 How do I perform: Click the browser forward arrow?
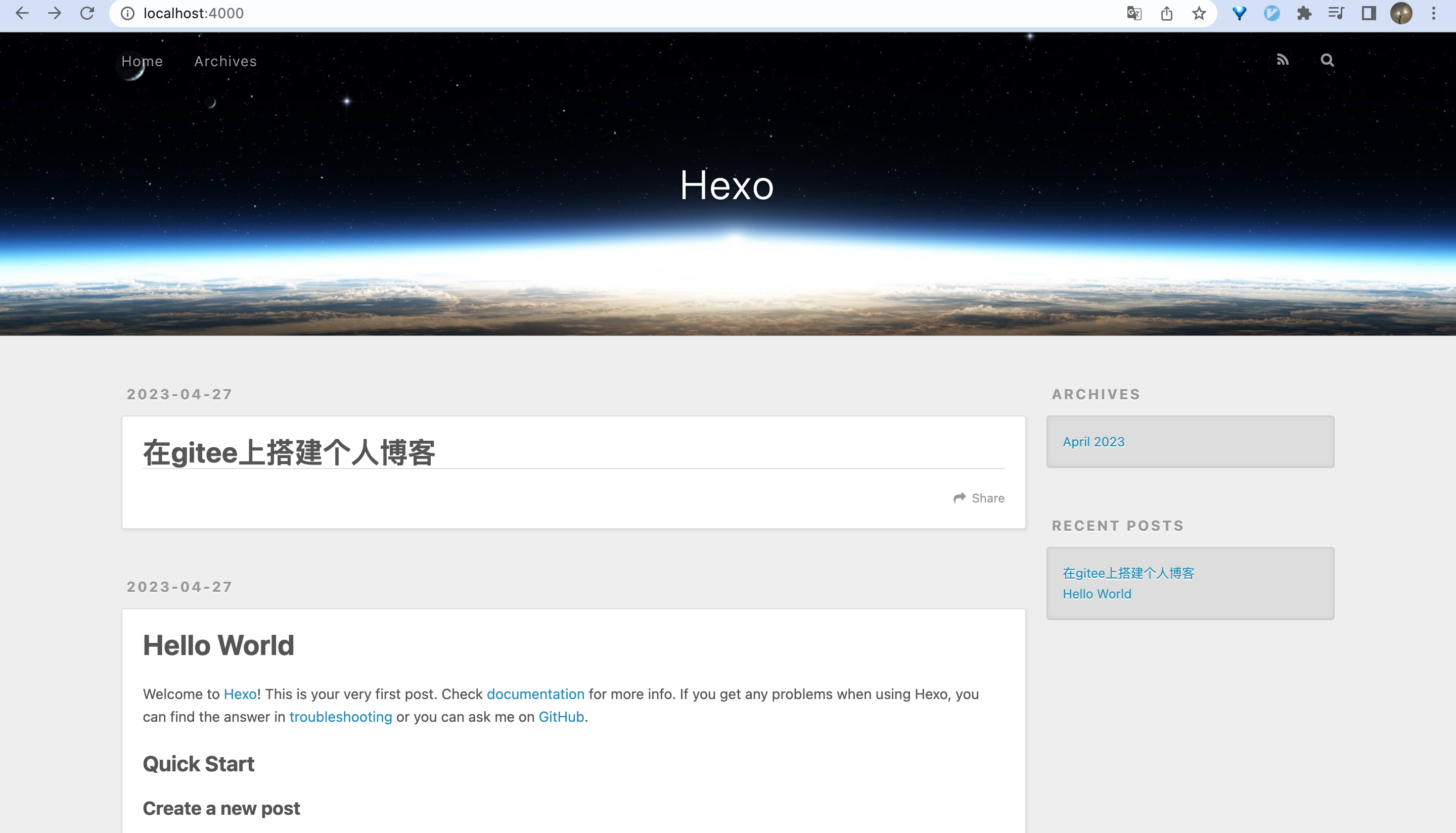pyautogui.click(x=55, y=13)
